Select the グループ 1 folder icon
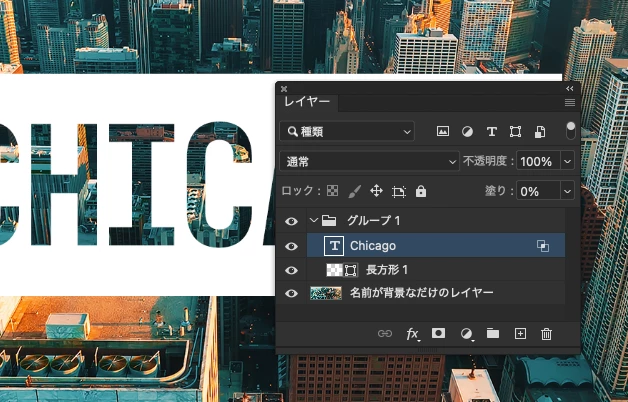Image resolution: width=628 pixels, height=402 pixels. coord(329,221)
